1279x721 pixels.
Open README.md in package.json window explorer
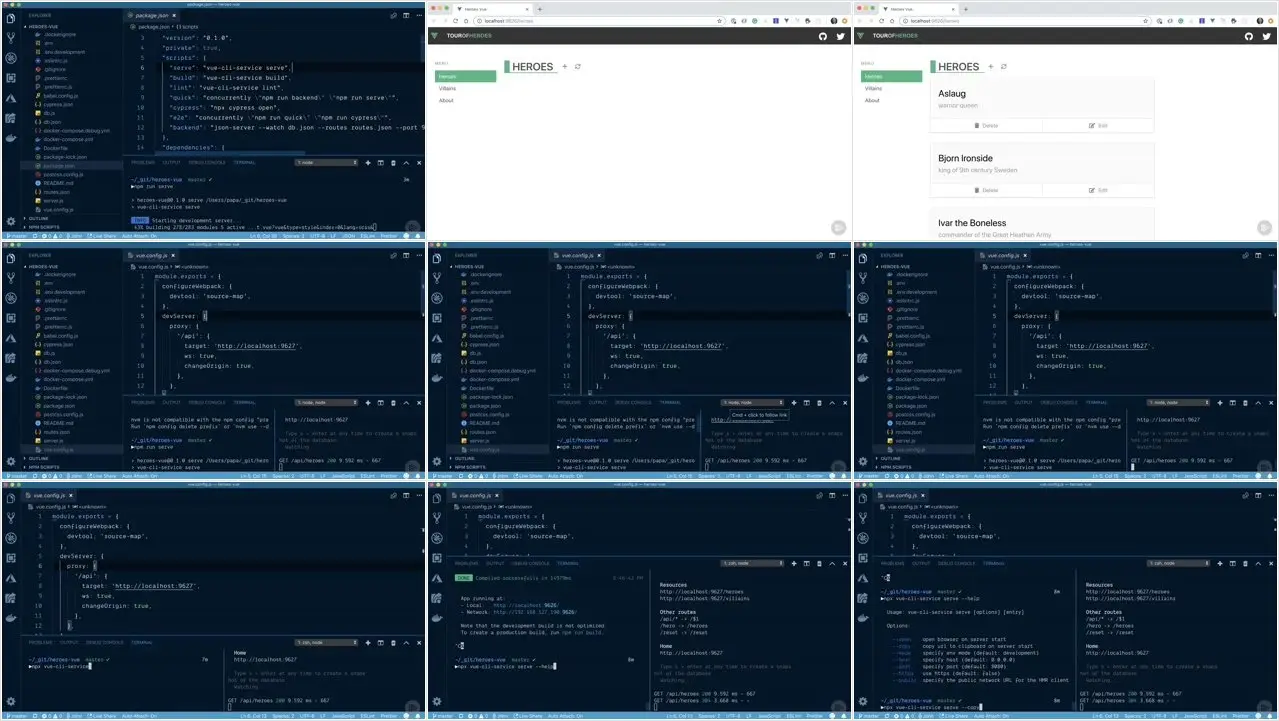[58, 183]
